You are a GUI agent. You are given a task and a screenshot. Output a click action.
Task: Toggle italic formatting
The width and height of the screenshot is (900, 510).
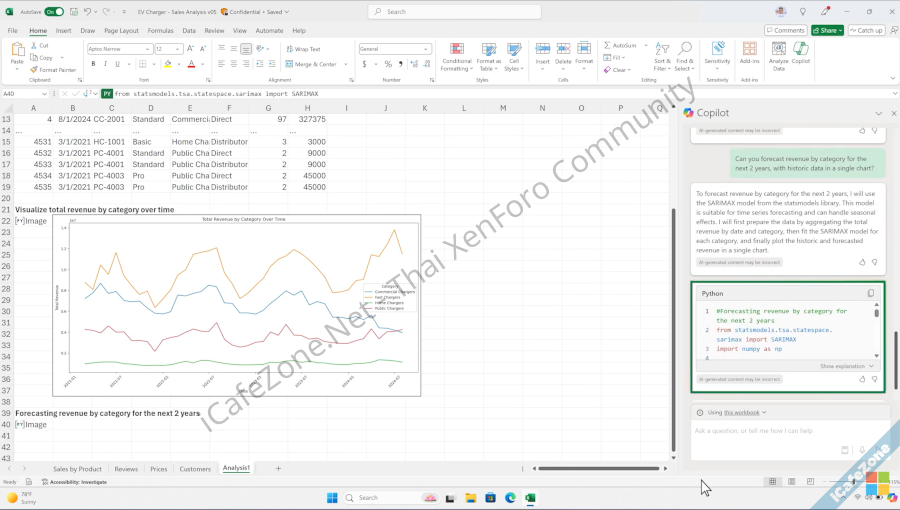(105, 64)
